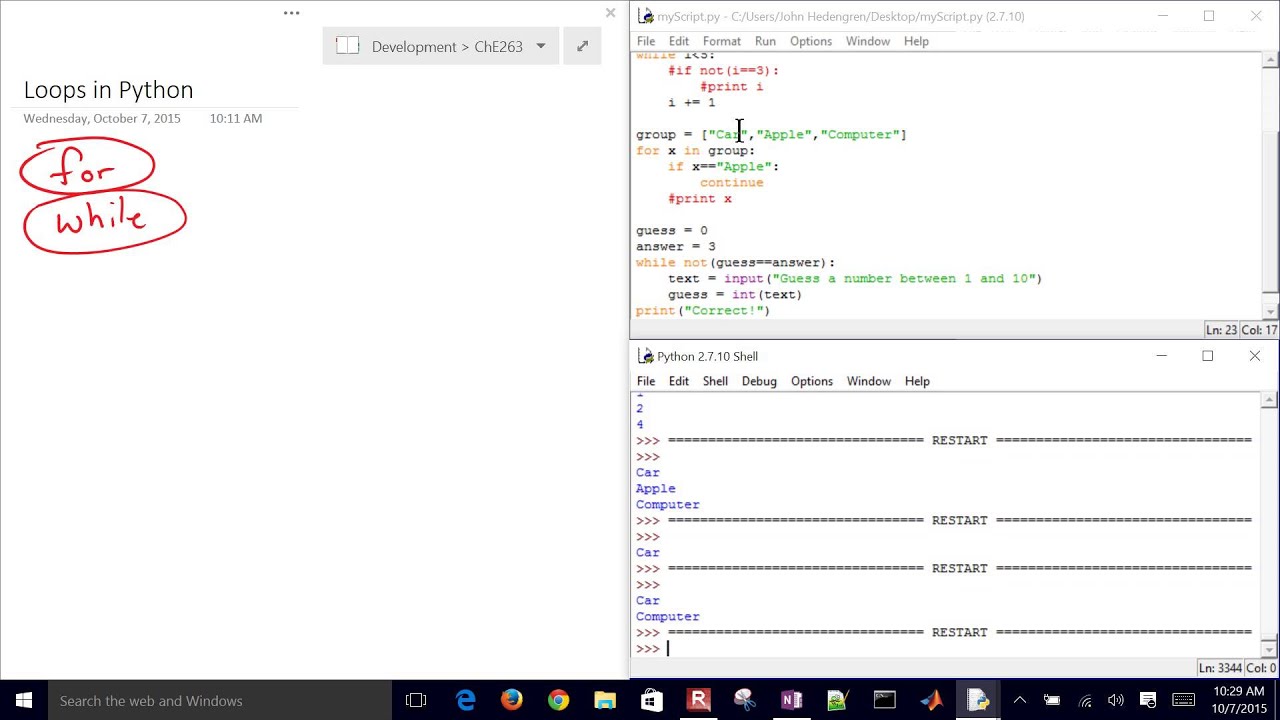Launch Microsoft Edge from the taskbar
Image resolution: width=1280 pixels, height=720 pixels.
click(465, 700)
